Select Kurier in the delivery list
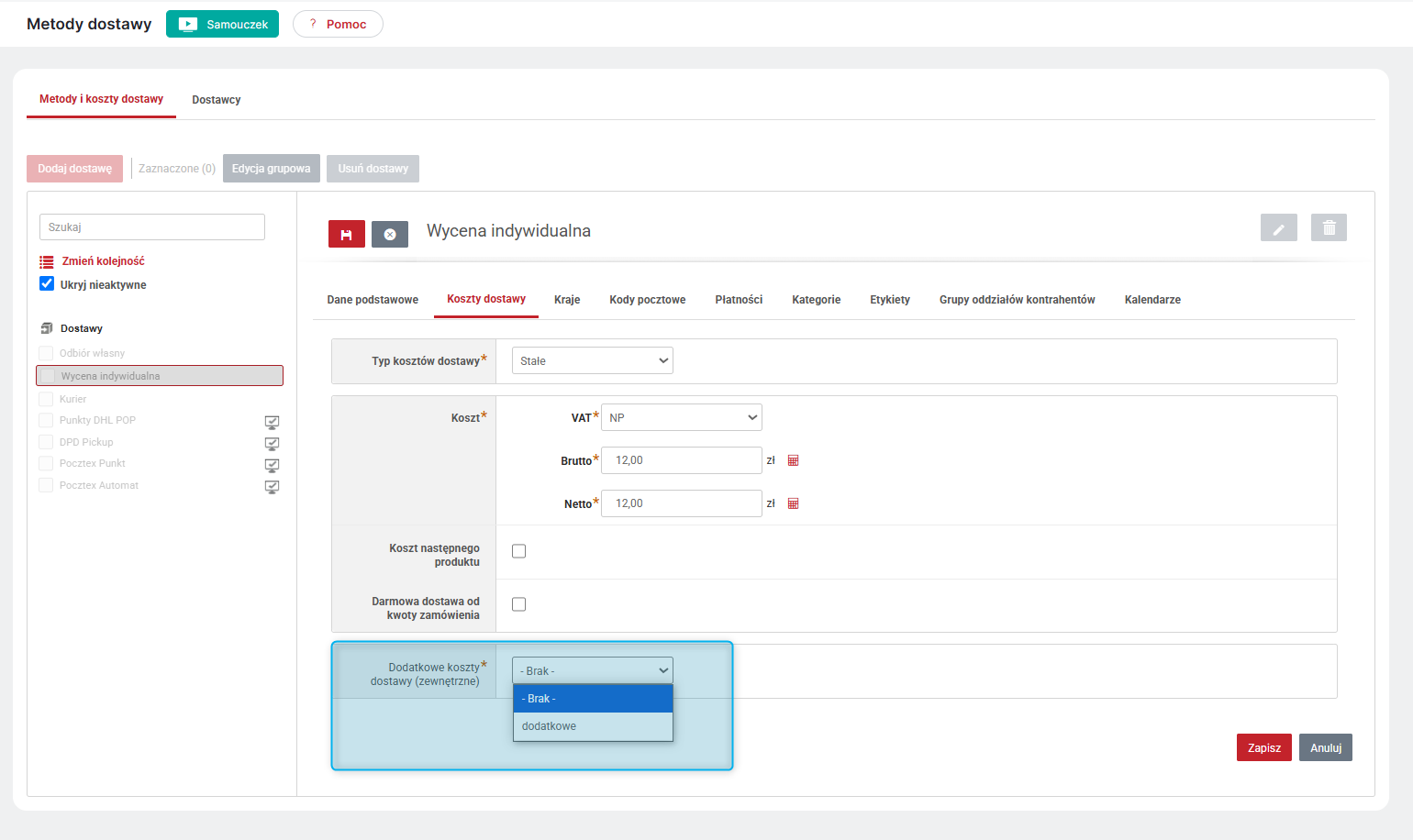Image resolution: width=1413 pixels, height=840 pixels. (x=73, y=399)
